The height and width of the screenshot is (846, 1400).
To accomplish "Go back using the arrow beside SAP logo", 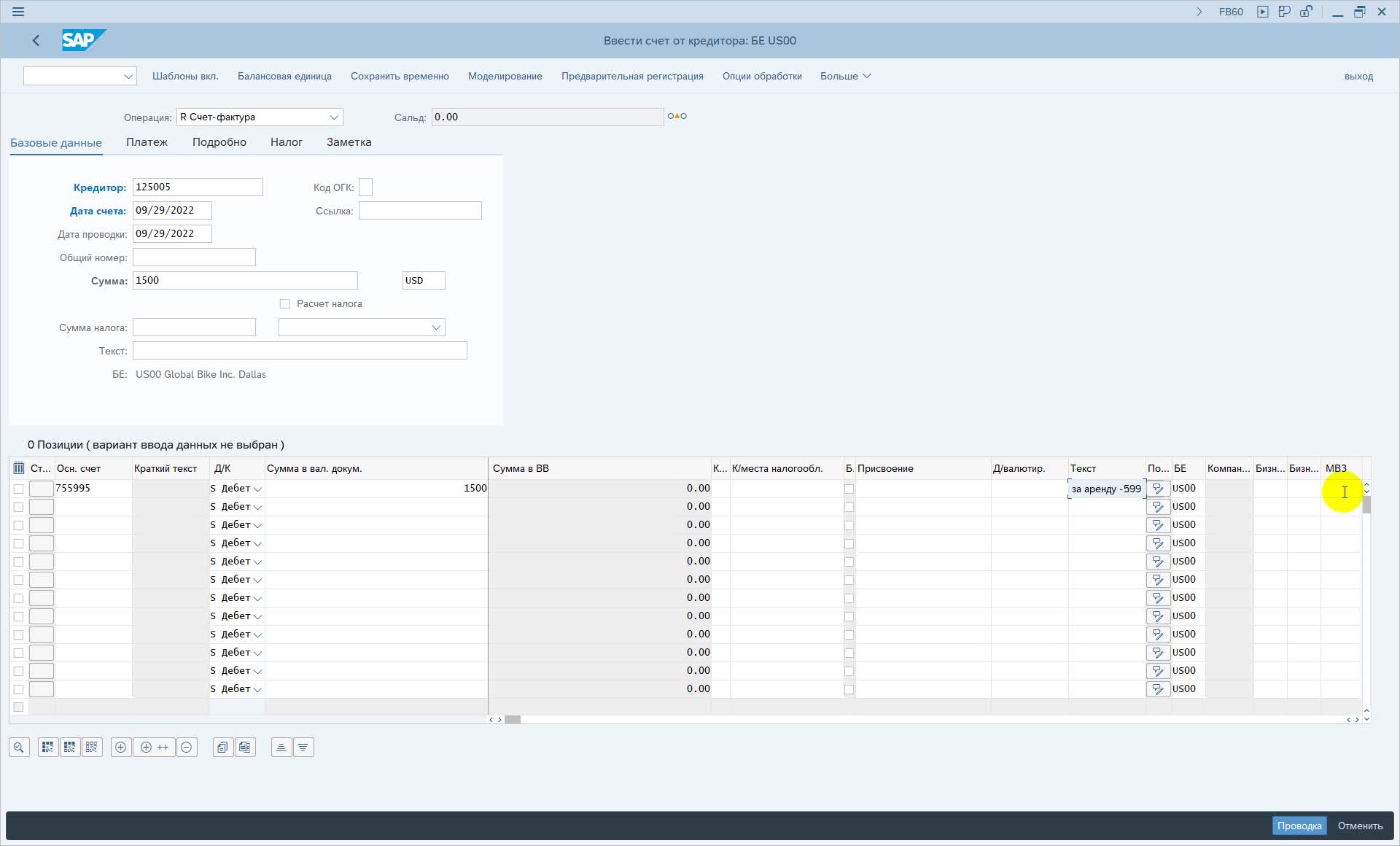I will pyautogui.click(x=36, y=41).
